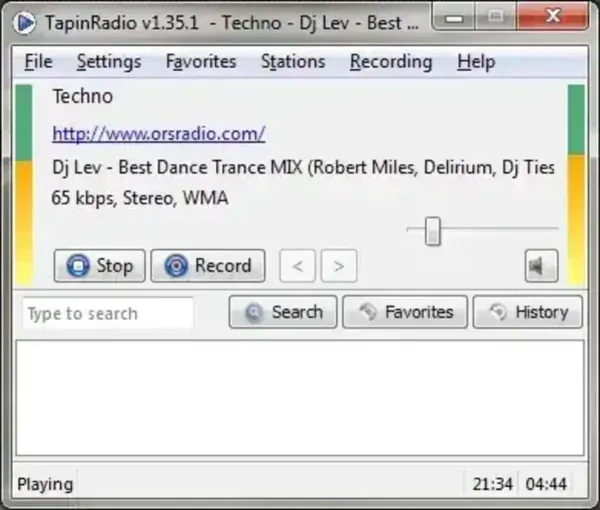
Task: Open the File menu
Action: click(38, 62)
